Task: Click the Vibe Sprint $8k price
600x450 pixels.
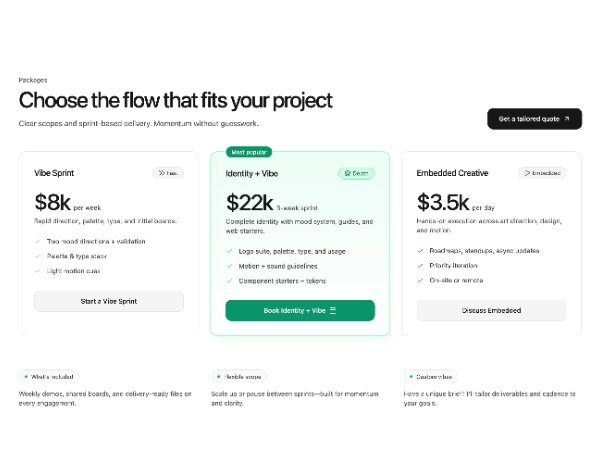Action: (x=53, y=203)
